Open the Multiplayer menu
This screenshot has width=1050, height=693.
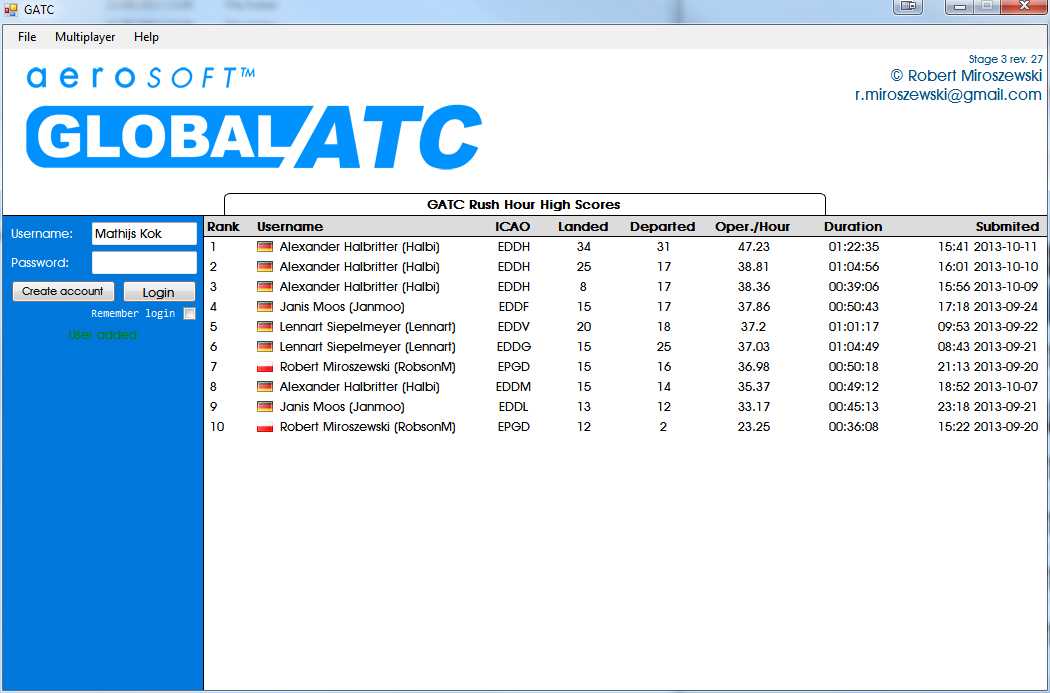click(84, 37)
